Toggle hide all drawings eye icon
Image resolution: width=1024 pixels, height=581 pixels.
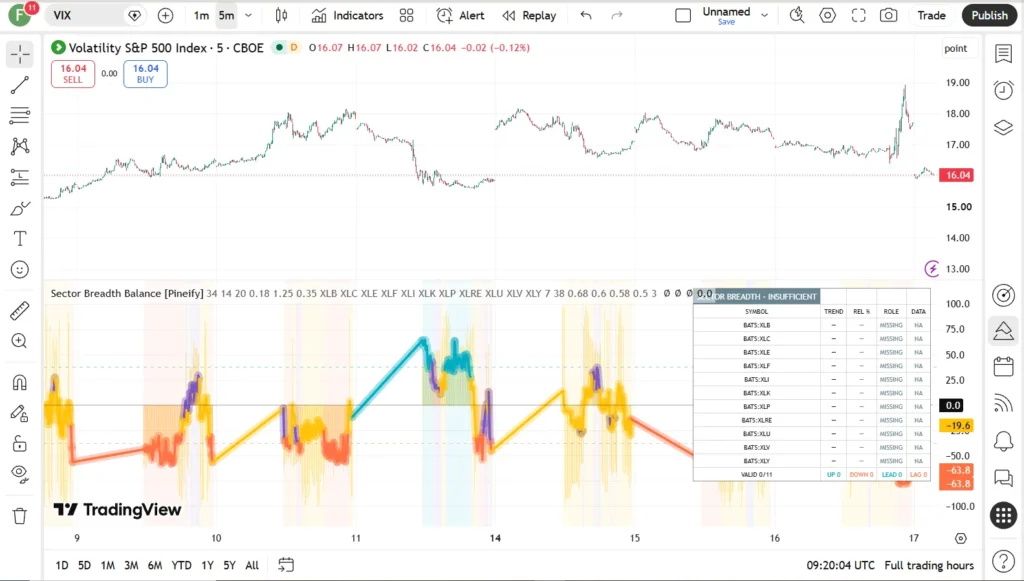click(20, 474)
